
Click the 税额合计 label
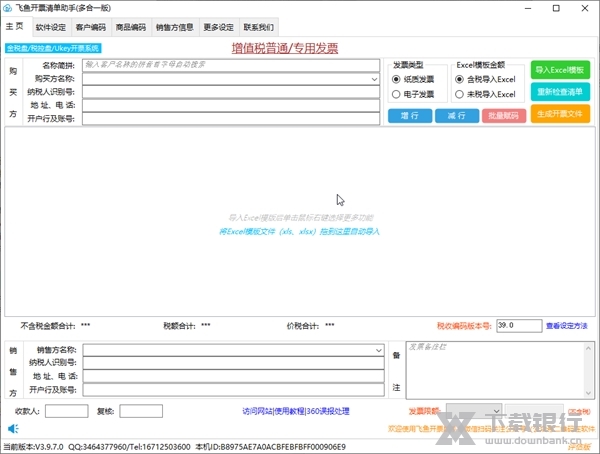coord(179,326)
